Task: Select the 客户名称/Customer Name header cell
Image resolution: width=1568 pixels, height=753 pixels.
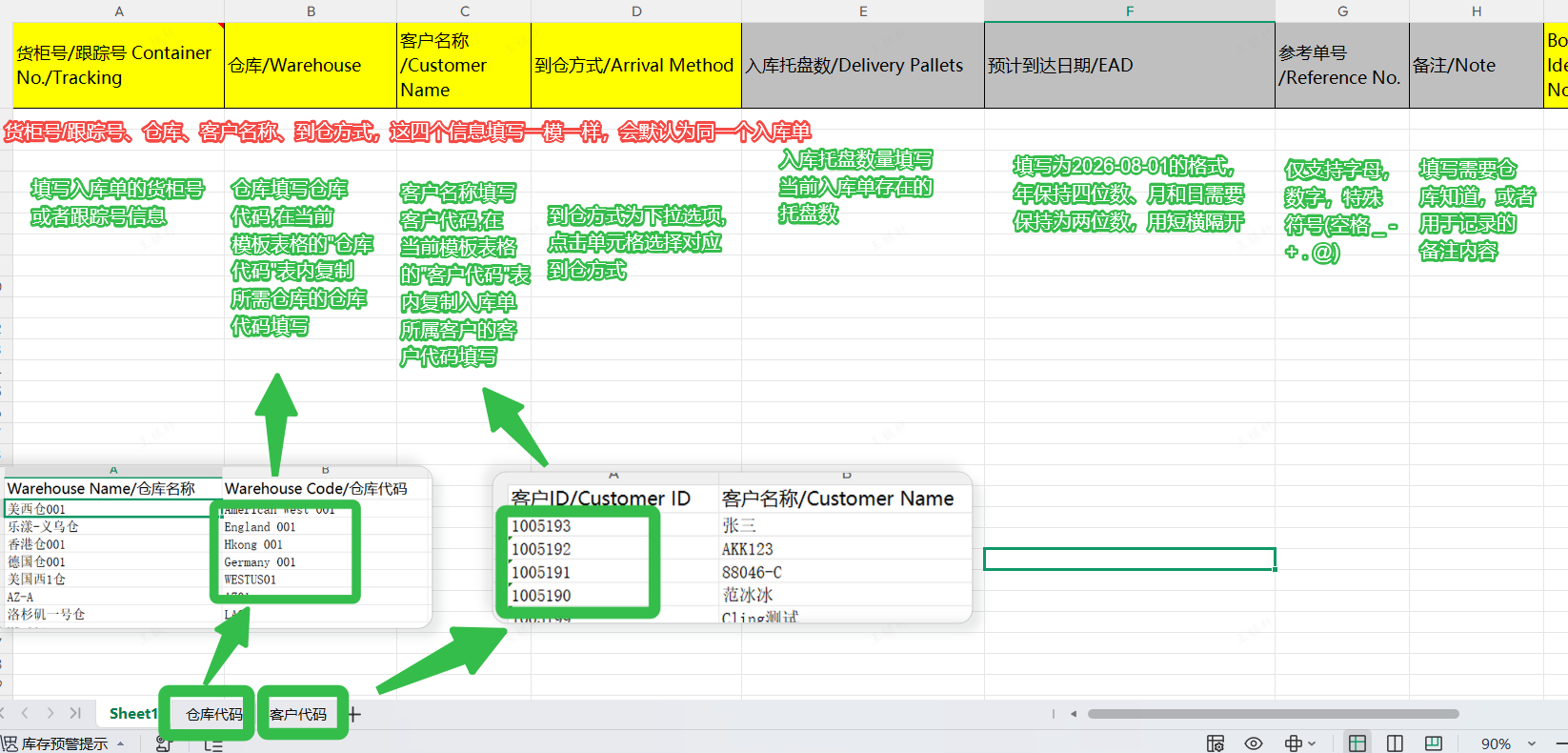Action: (464, 65)
